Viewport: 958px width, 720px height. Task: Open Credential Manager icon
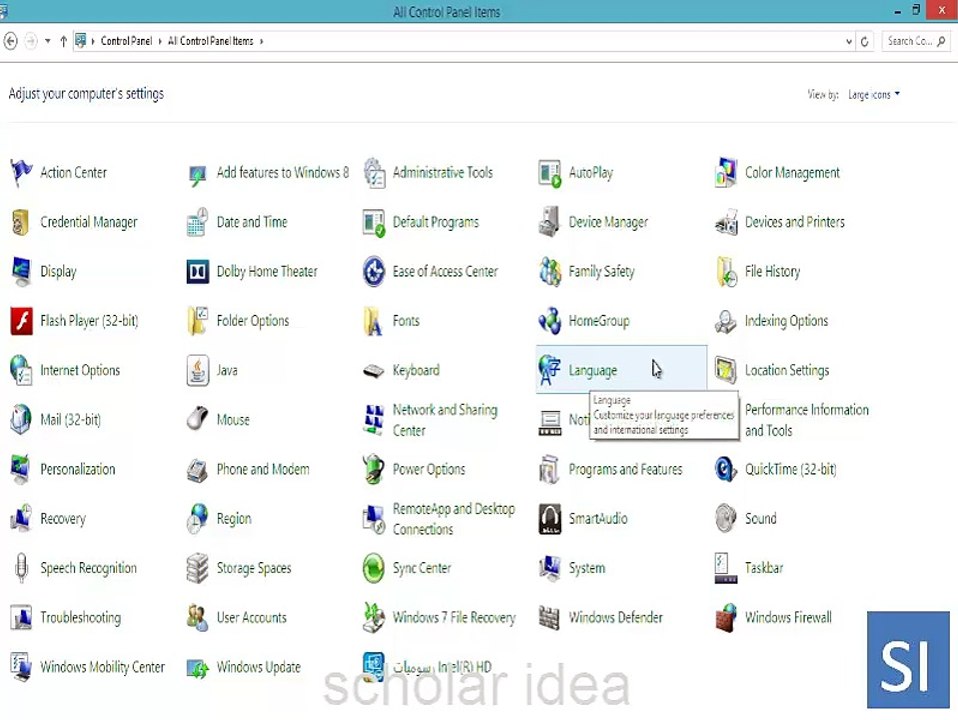[x=21, y=222]
